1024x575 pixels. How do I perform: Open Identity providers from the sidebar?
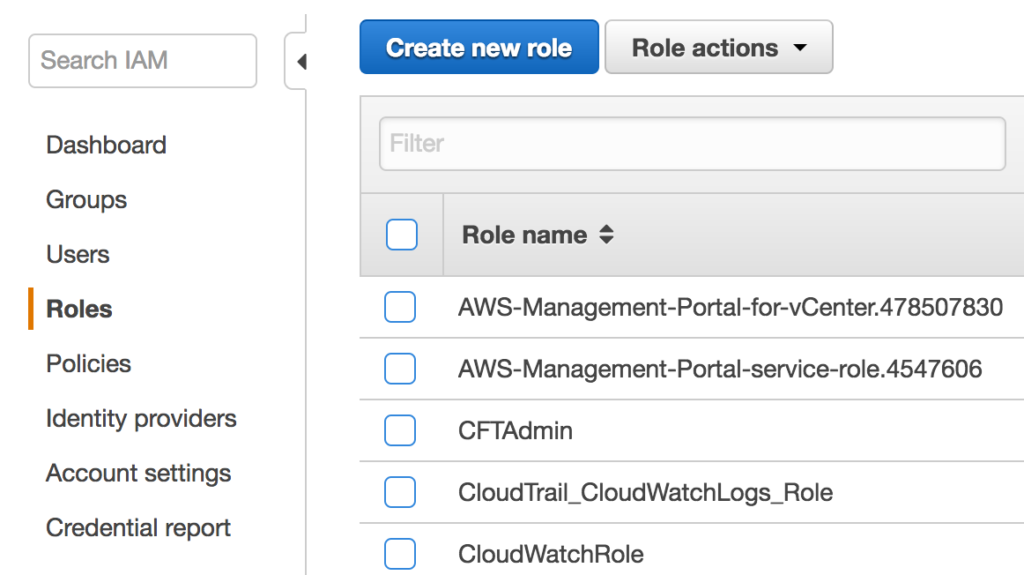click(141, 418)
